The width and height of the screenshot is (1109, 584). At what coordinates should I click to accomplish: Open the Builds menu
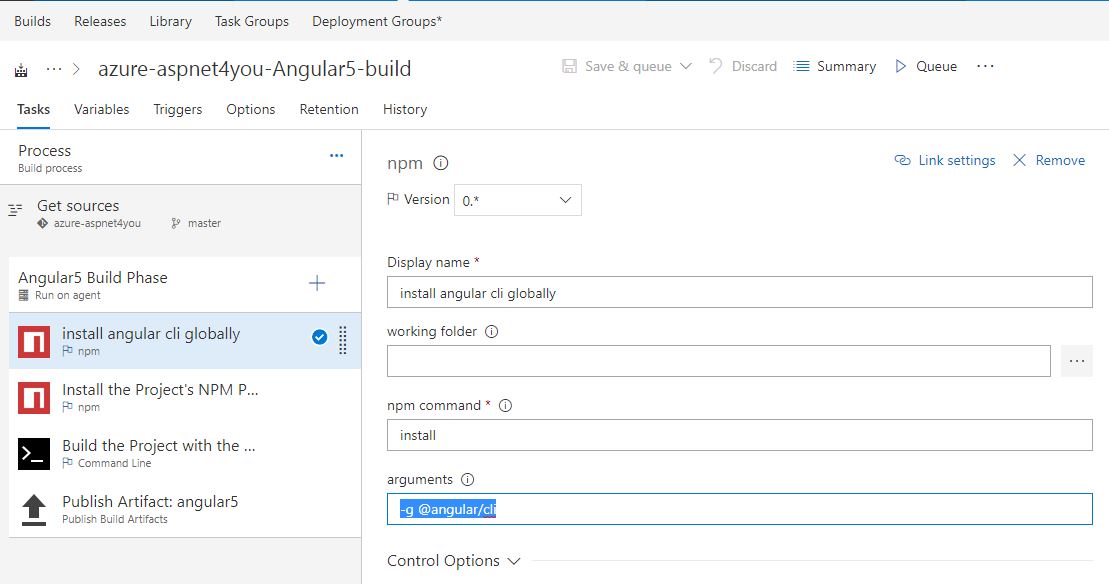[33, 21]
